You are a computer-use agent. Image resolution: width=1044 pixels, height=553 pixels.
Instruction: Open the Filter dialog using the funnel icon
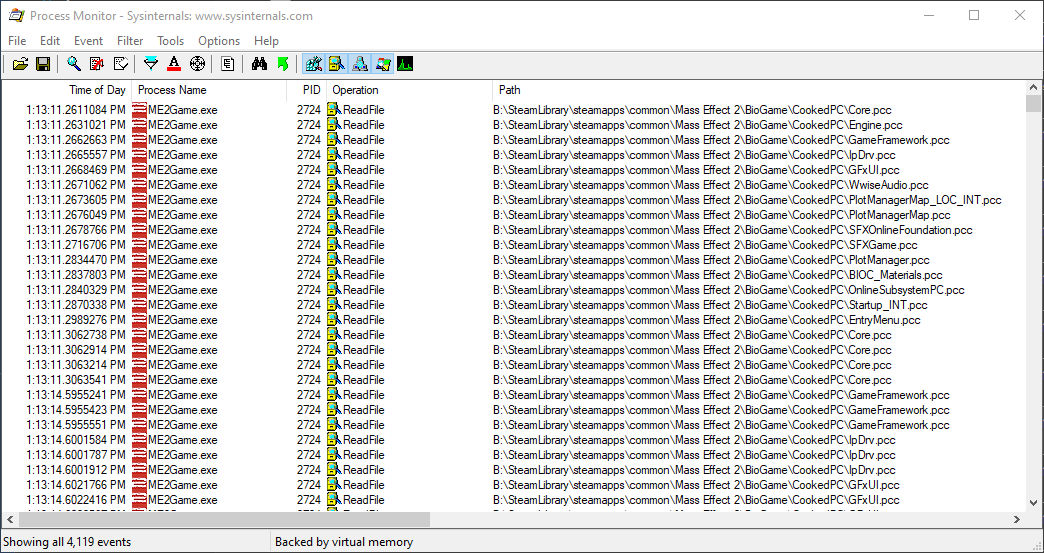point(151,64)
